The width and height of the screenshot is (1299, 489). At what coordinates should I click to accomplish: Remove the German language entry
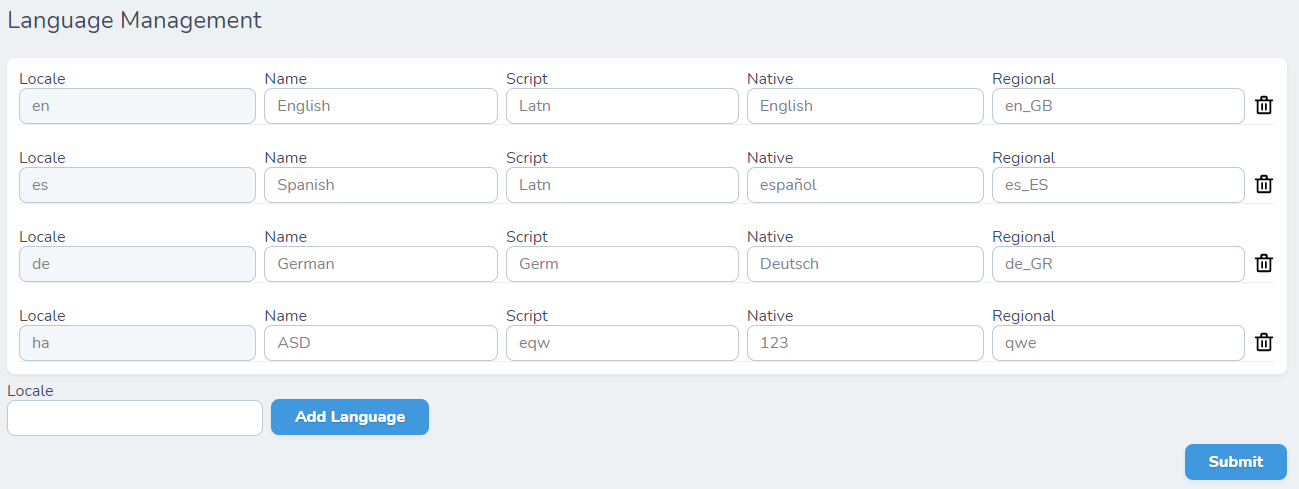[x=1264, y=263]
